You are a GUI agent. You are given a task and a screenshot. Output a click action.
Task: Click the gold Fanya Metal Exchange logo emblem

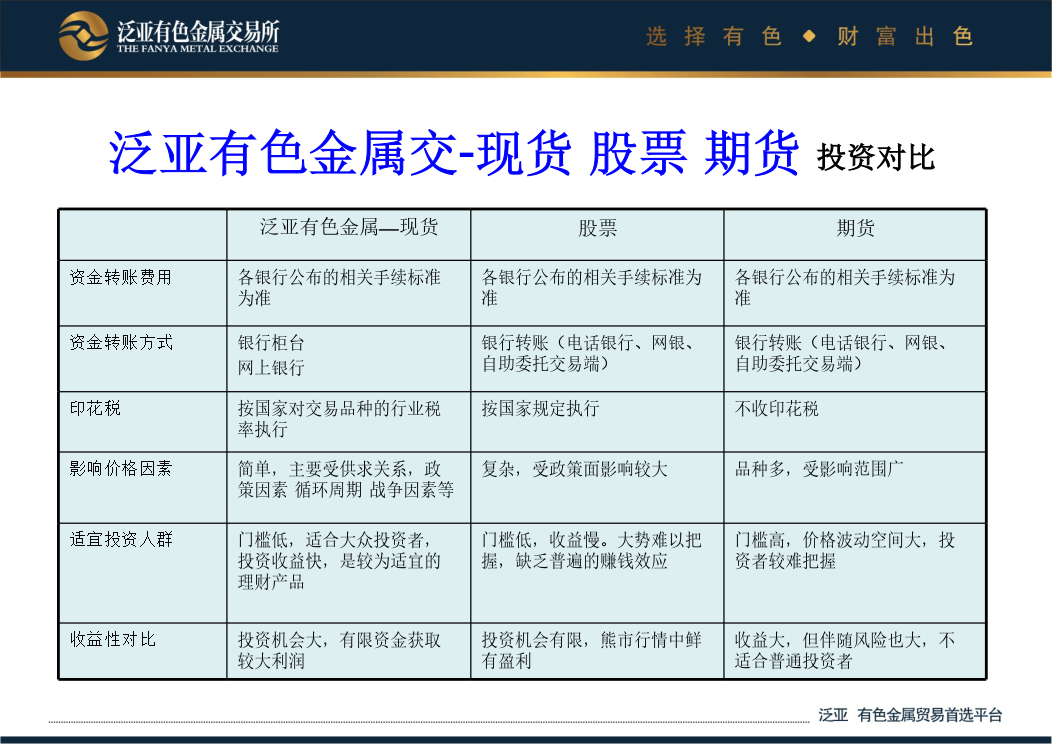pyautogui.click(x=83, y=36)
